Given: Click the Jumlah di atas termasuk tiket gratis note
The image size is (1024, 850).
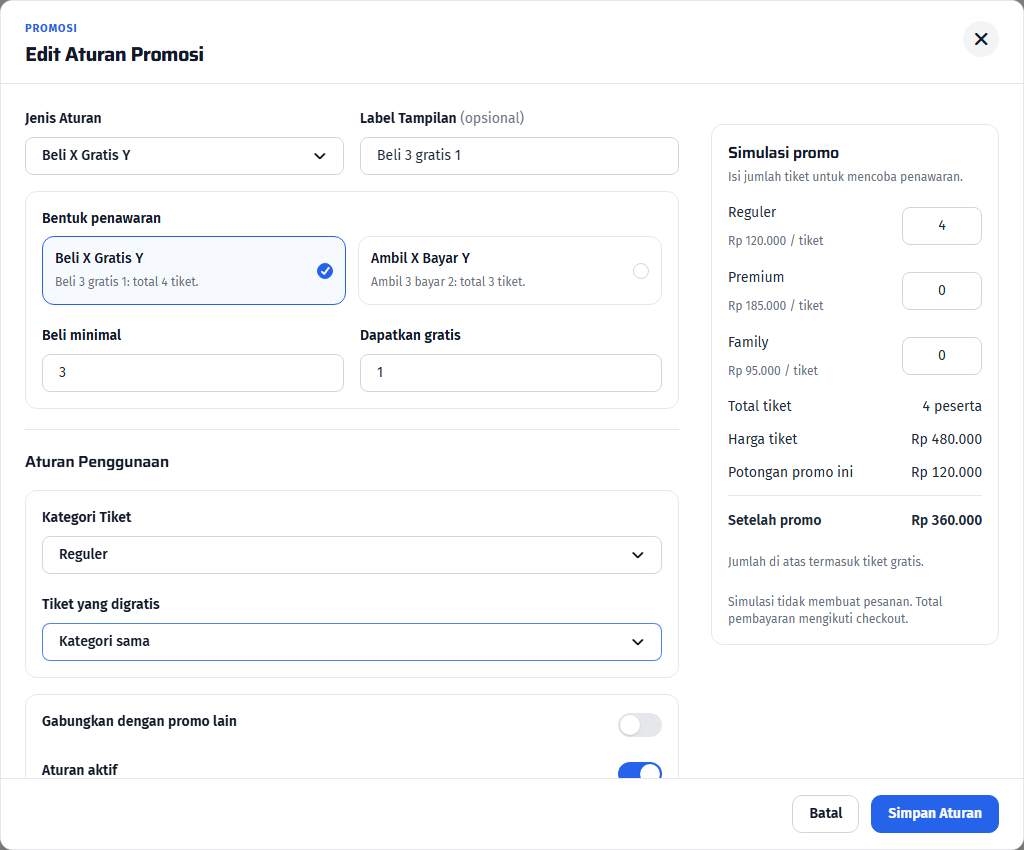Looking at the screenshot, I should 825,561.
